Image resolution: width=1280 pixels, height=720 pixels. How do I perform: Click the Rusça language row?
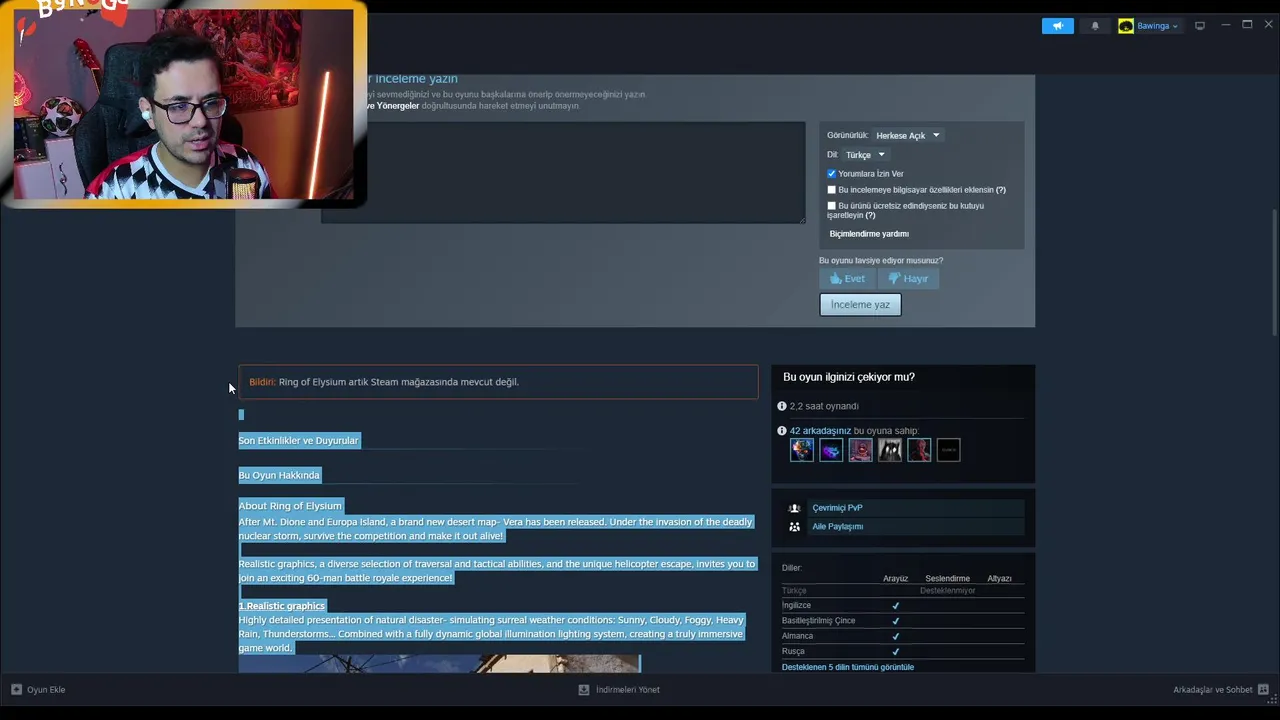point(902,652)
